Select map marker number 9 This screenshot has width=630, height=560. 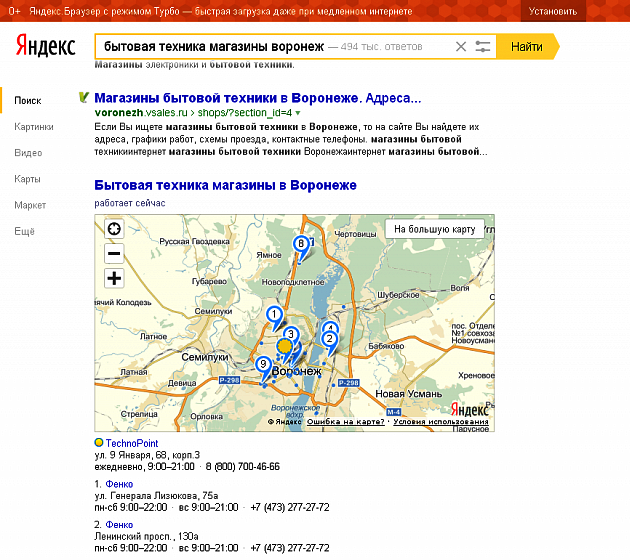tap(263, 366)
